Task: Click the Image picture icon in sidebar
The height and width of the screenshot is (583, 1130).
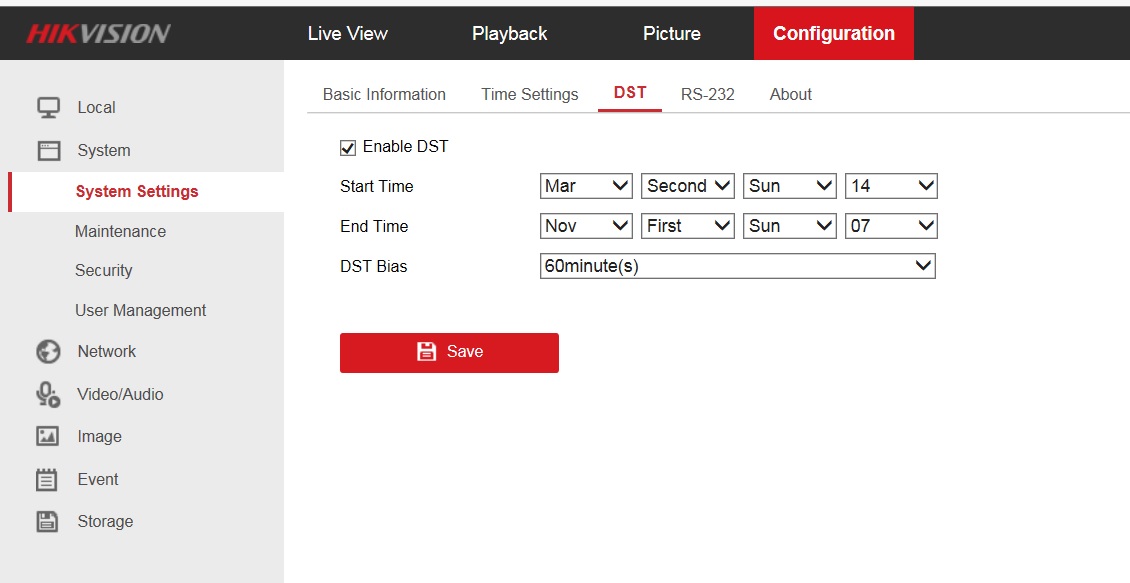Action: tap(48, 436)
